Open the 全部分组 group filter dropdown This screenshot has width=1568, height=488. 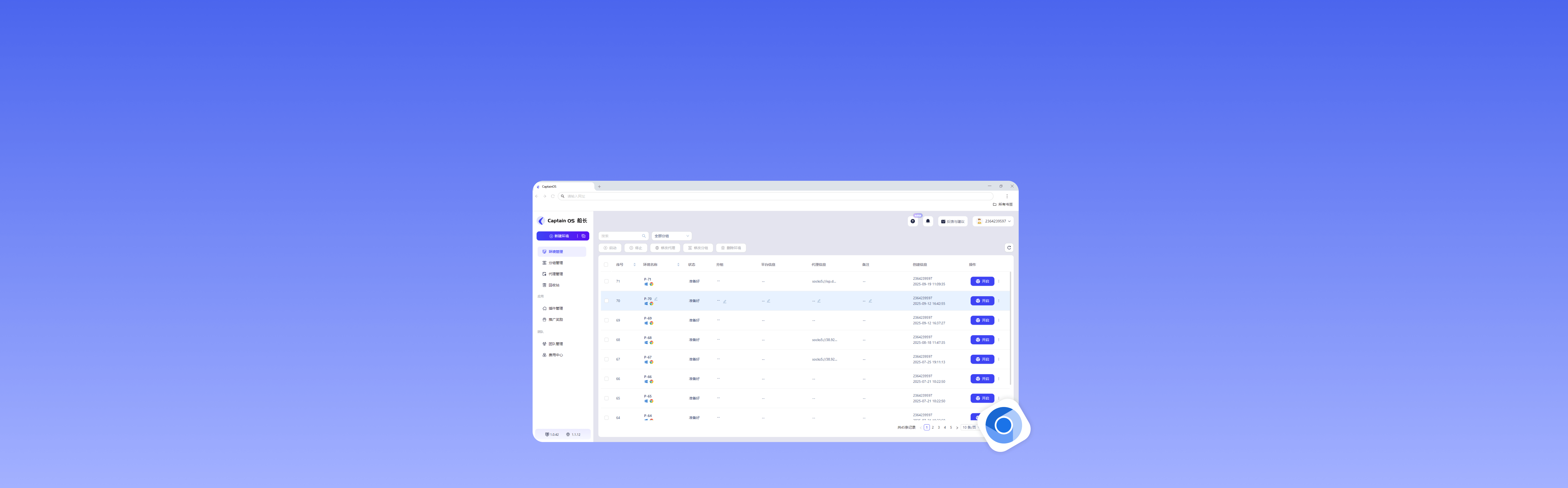[x=671, y=236]
